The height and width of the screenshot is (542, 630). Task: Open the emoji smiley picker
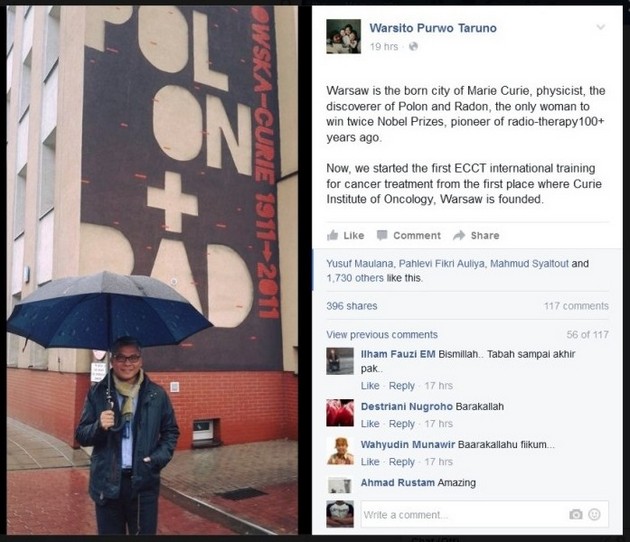(x=594, y=514)
